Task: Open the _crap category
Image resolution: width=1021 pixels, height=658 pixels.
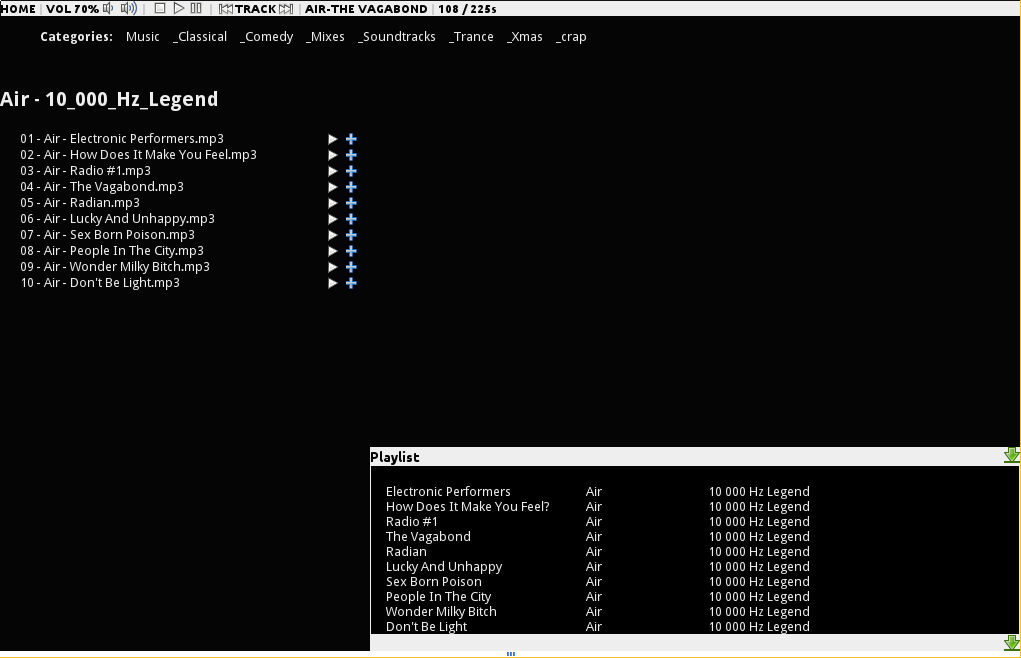Action: click(x=571, y=37)
